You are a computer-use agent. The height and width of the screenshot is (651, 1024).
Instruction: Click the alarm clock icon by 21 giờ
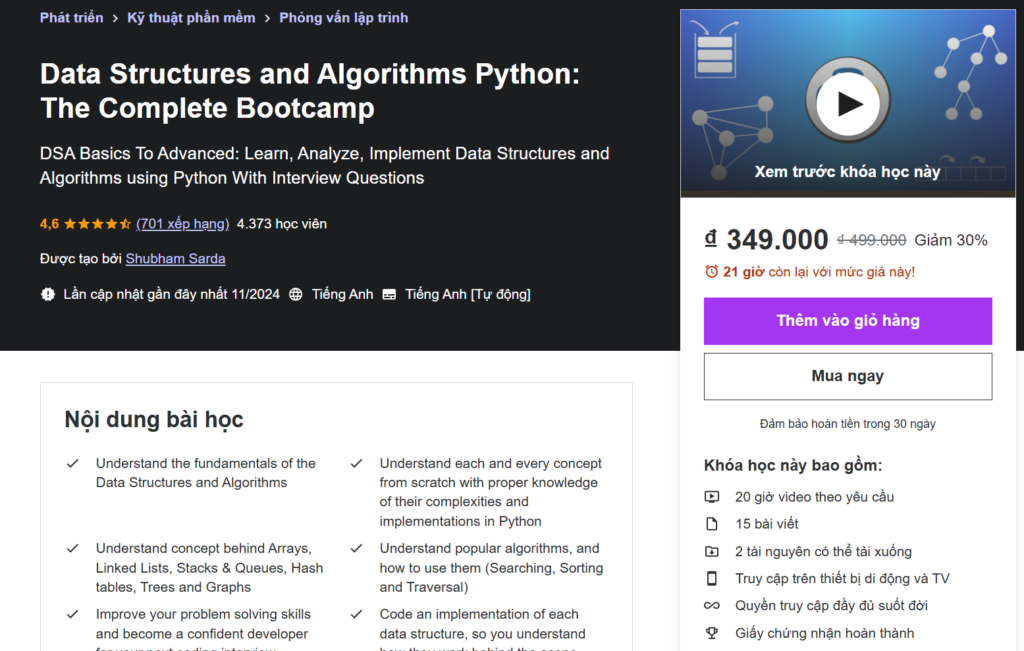pyautogui.click(x=711, y=271)
